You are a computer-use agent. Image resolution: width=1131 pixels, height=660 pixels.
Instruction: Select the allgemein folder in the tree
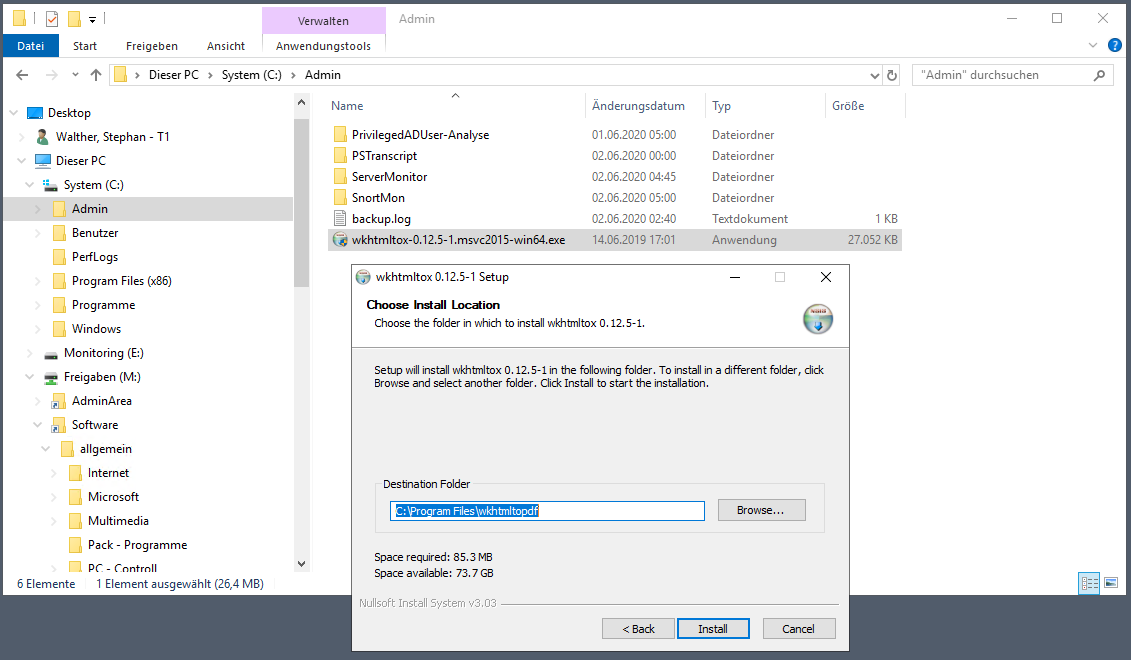point(105,449)
